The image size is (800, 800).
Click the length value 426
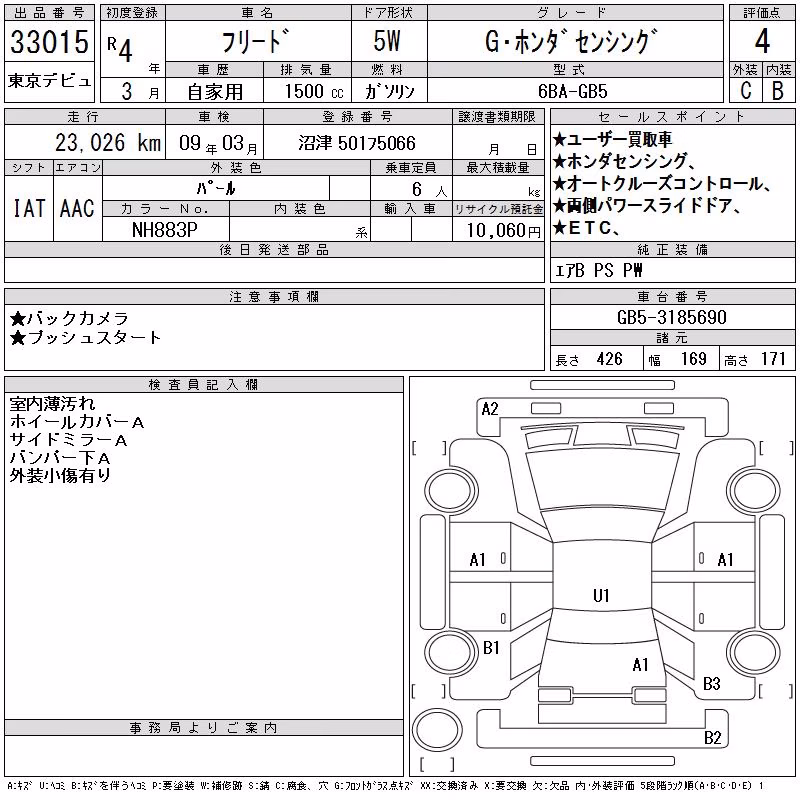609,359
